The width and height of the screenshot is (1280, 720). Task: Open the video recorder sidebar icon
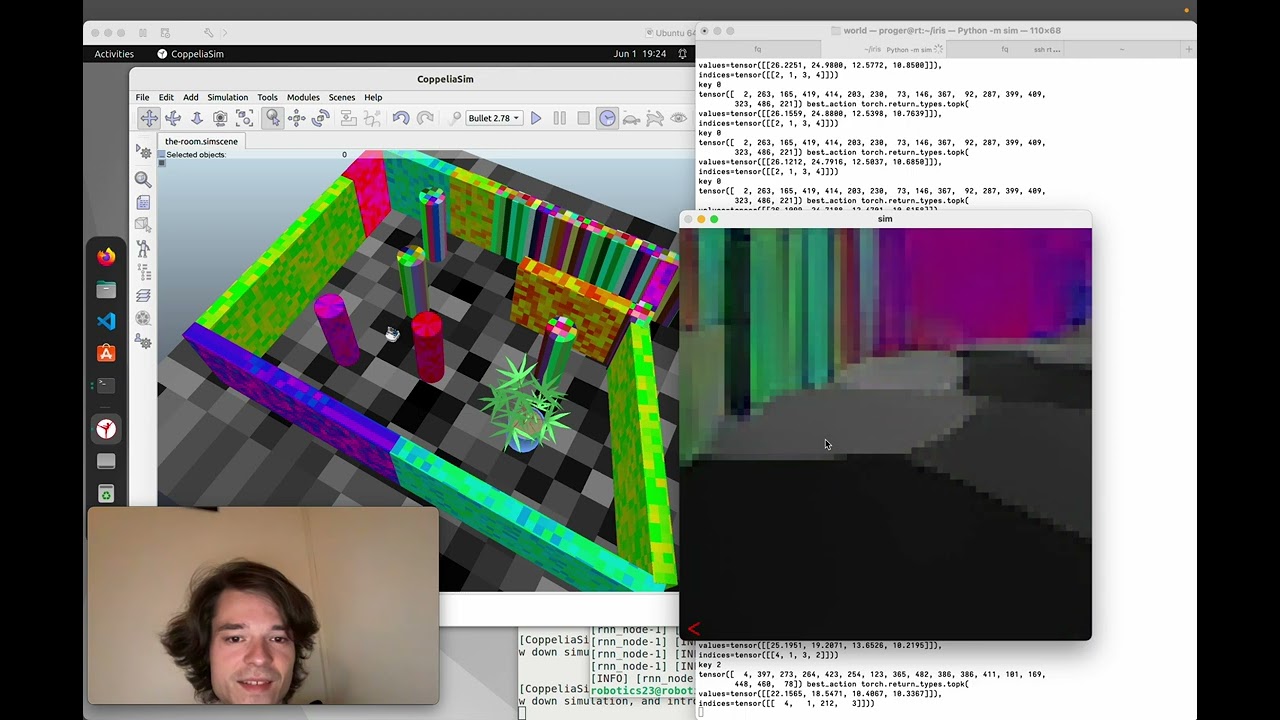click(143, 319)
